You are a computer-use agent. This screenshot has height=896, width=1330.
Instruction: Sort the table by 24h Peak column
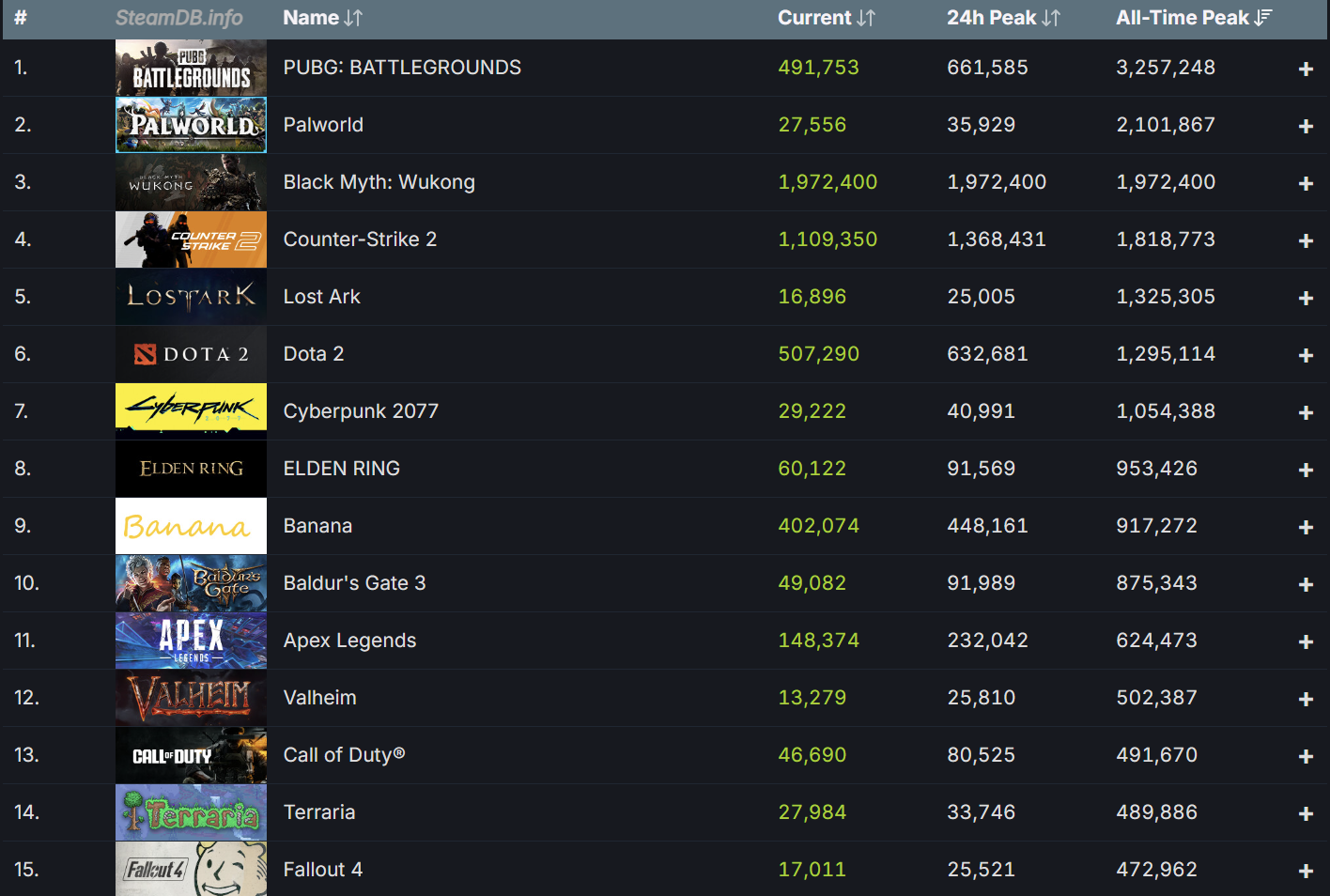coord(1003,18)
